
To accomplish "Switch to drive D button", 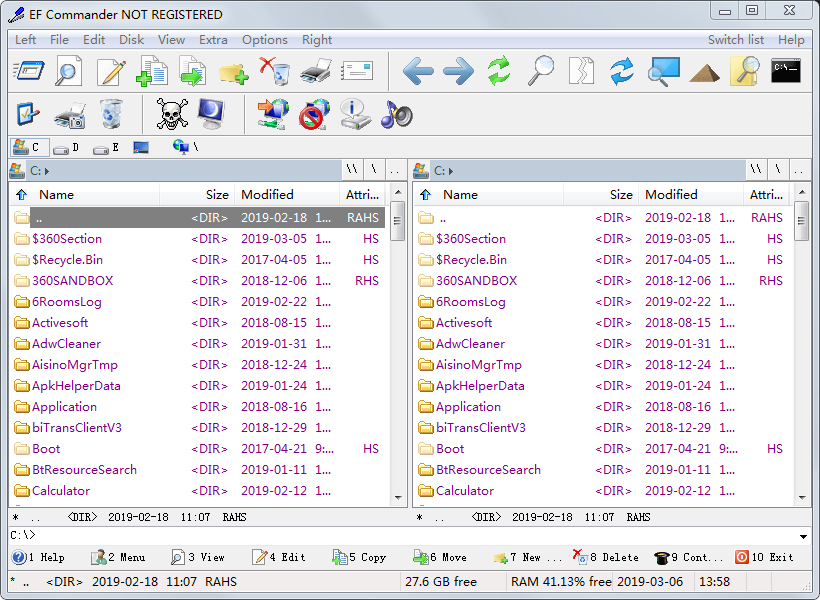I will (x=66, y=147).
